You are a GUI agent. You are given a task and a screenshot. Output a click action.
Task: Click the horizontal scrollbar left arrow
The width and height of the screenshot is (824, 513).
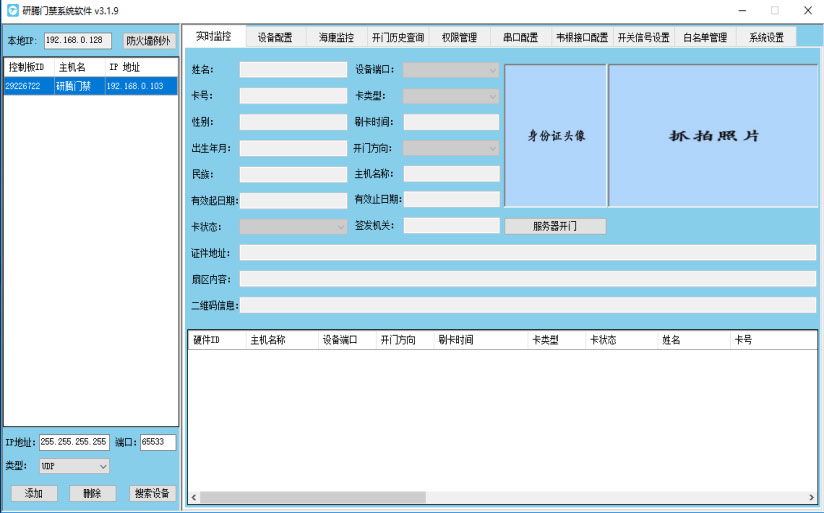click(194, 497)
